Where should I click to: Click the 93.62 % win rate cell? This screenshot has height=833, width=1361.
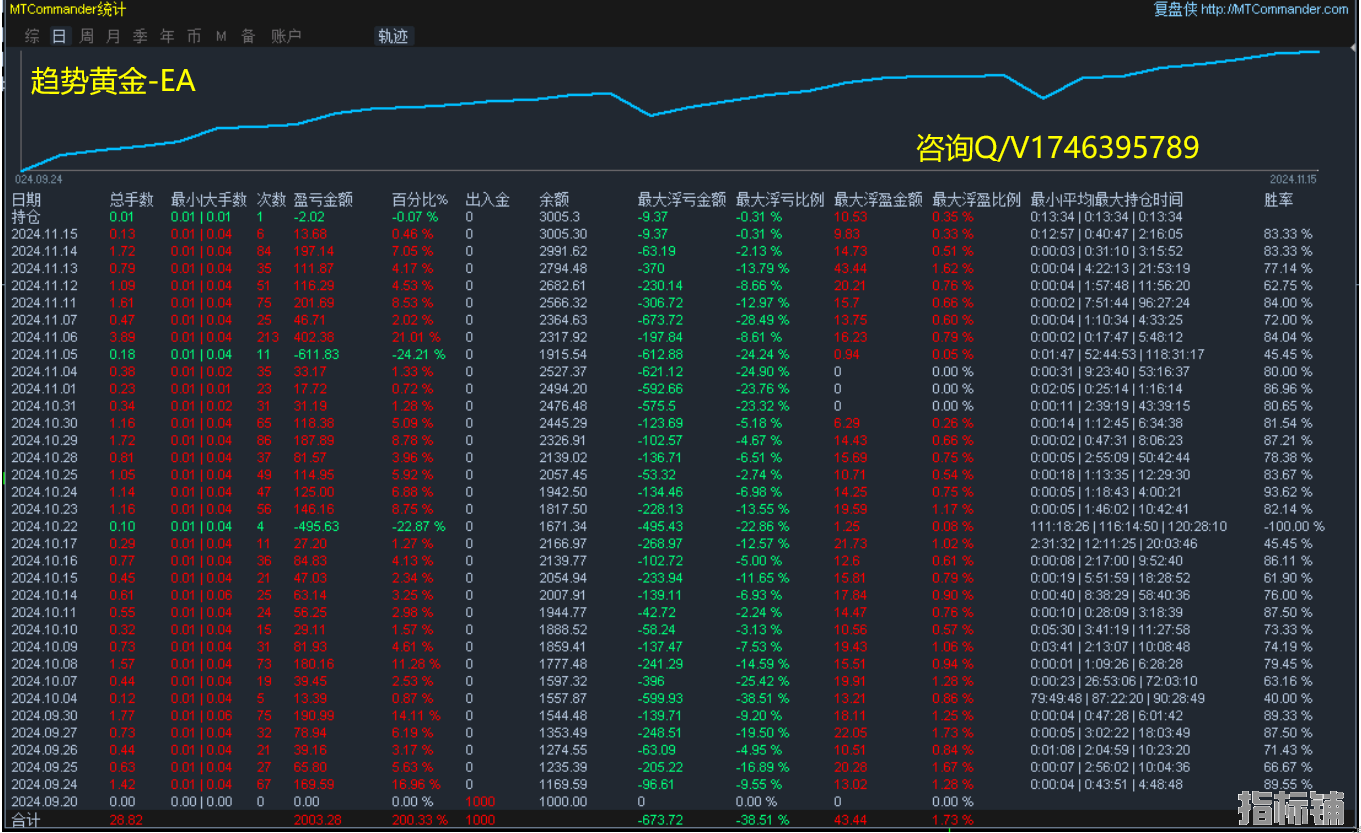coord(1288,492)
